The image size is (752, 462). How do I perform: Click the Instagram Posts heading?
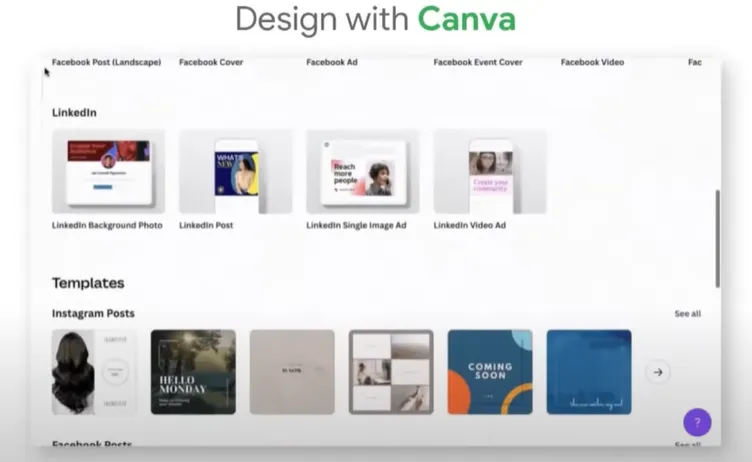click(93, 313)
